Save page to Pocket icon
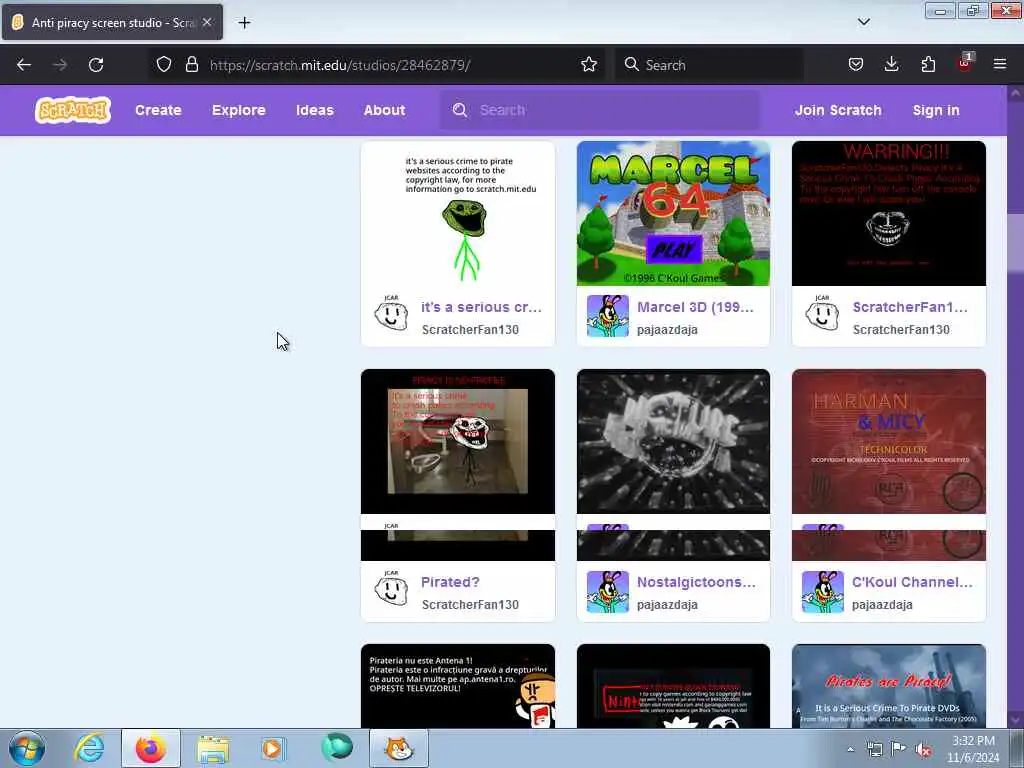Image resolution: width=1024 pixels, height=768 pixels. point(856,65)
